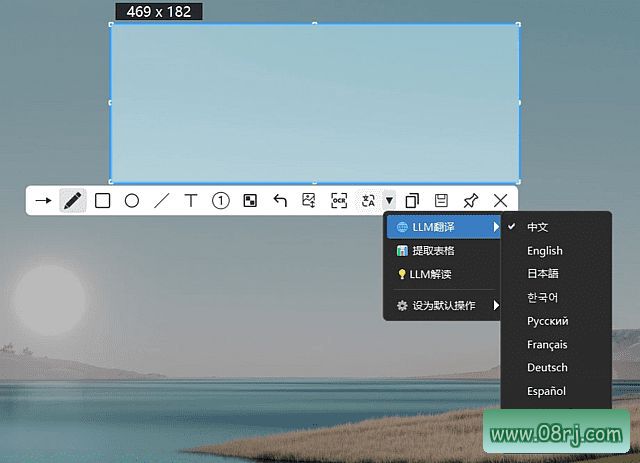Viewport: 640px width, 463px height.
Task: Set translation language to 日本語
Action: point(545,274)
